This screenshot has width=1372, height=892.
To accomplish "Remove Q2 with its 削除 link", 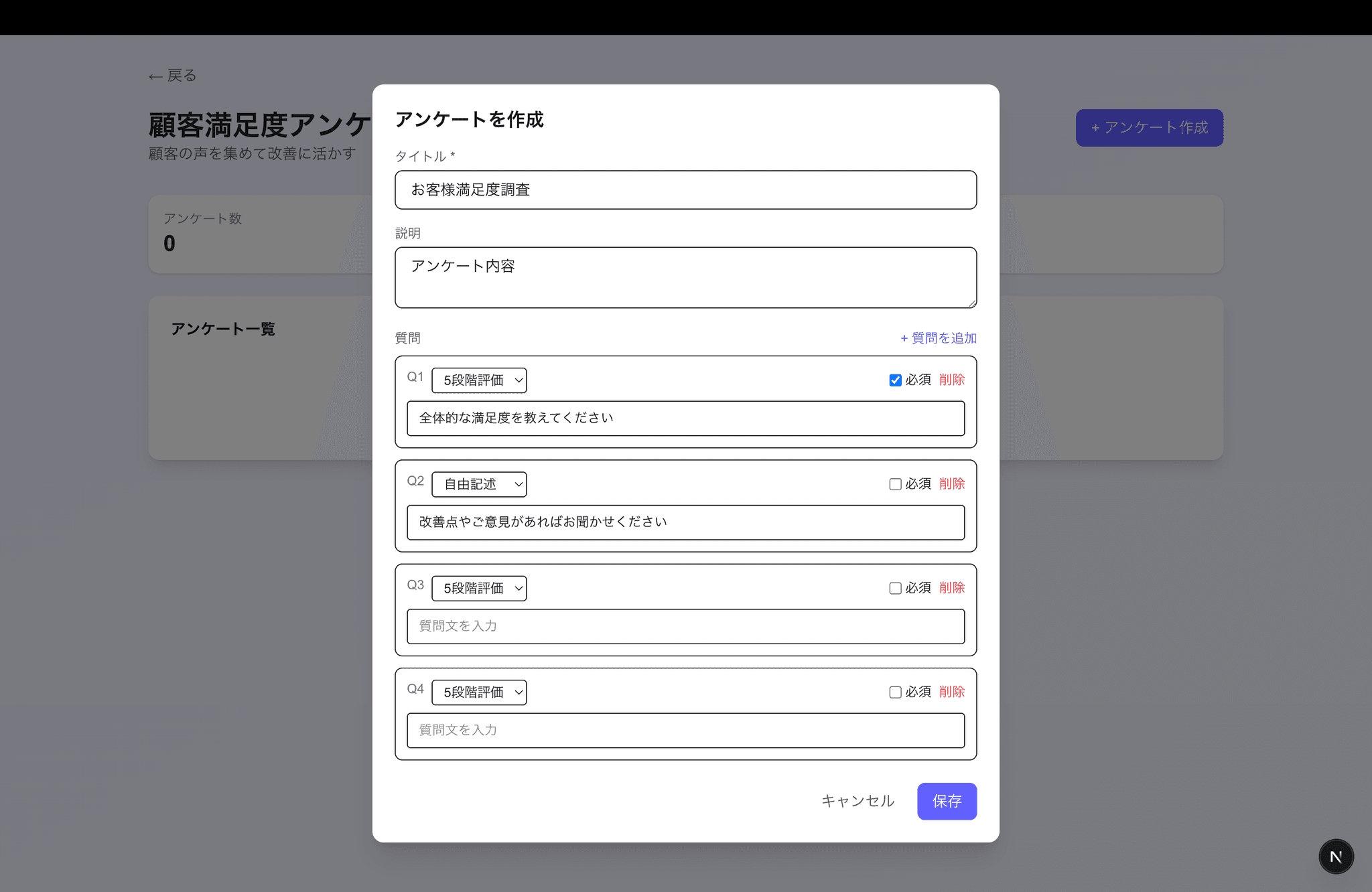I will pyautogui.click(x=951, y=484).
